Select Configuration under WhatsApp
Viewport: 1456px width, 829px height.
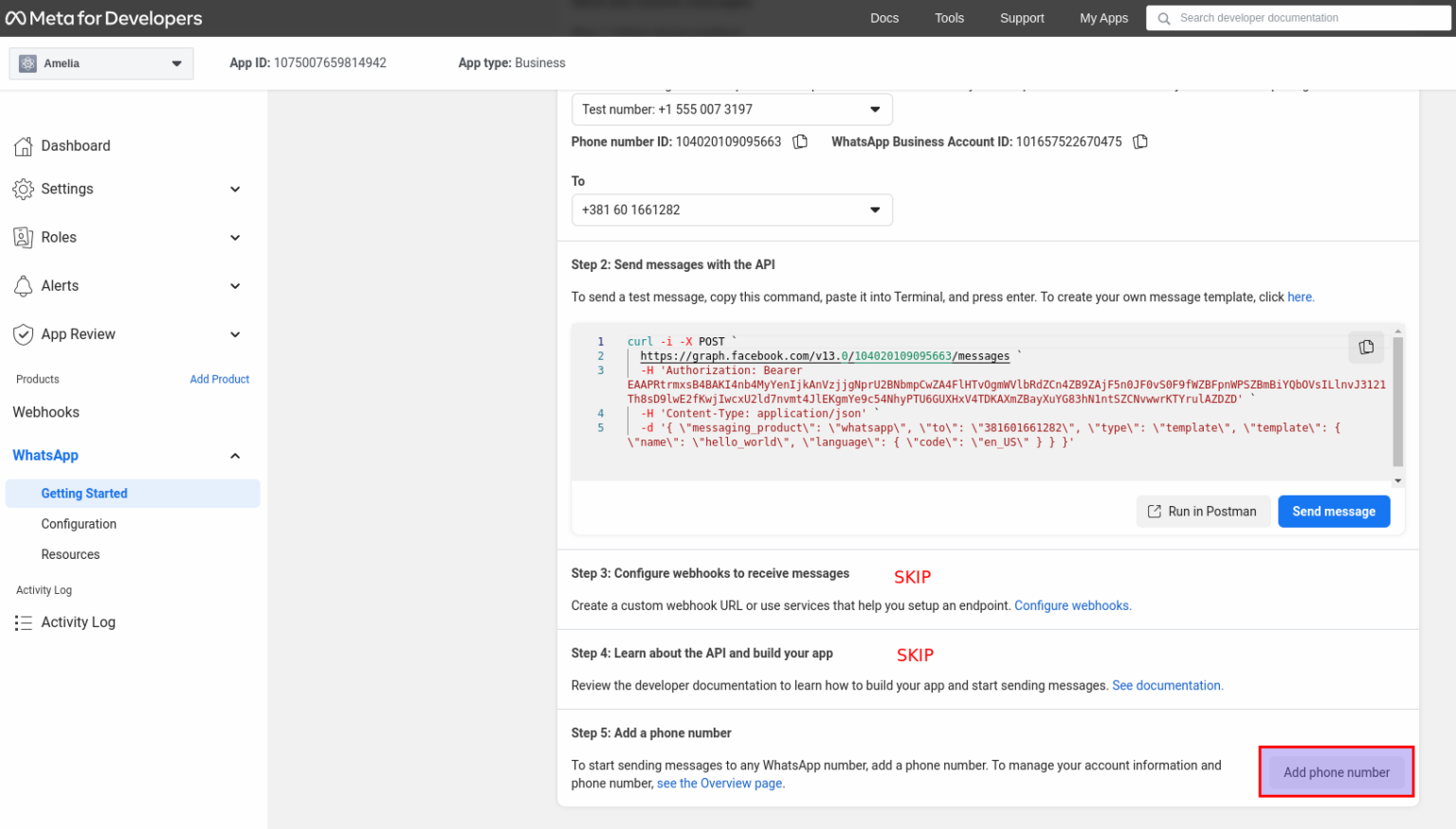point(79,524)
